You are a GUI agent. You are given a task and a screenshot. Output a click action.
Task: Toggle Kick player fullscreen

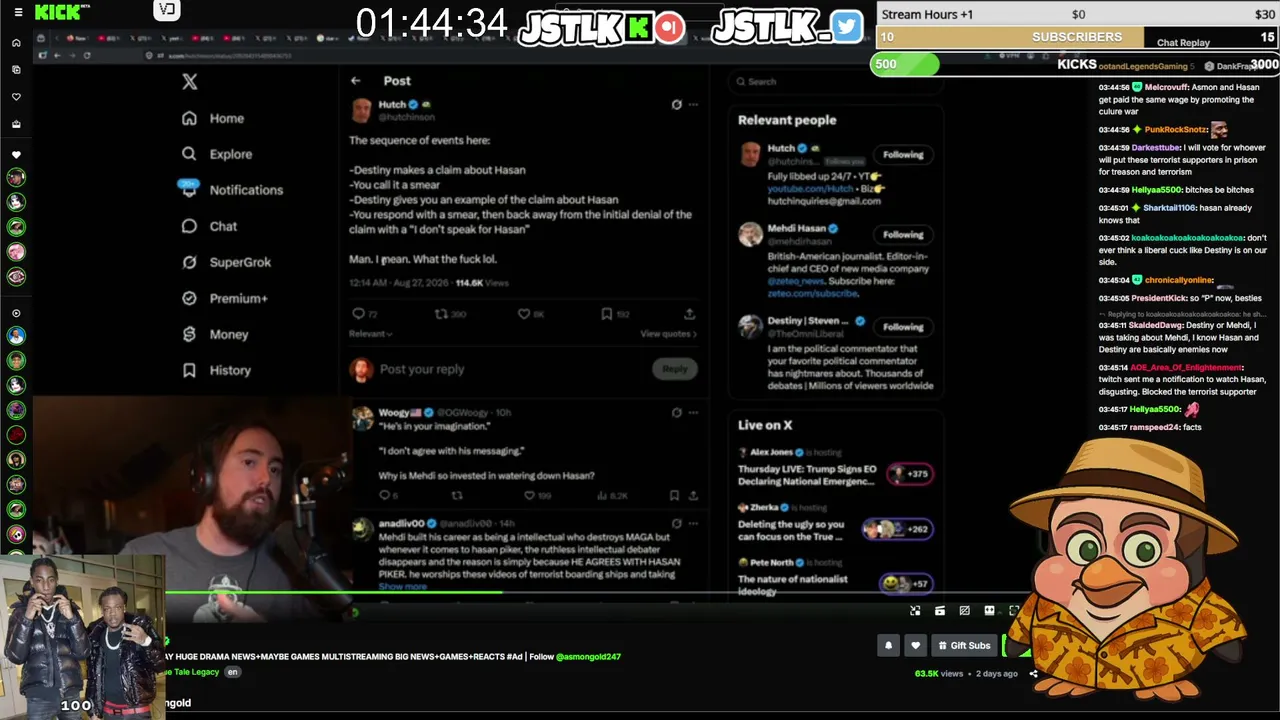(x=1014, y=611)
